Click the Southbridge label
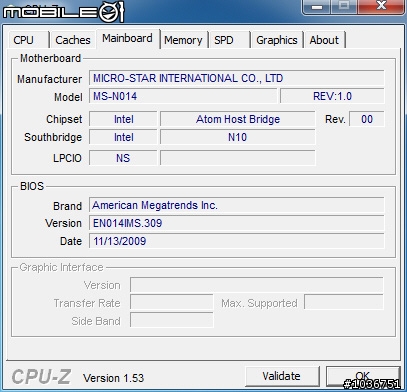This screenshot has width=407, height=392. (53, 137)
